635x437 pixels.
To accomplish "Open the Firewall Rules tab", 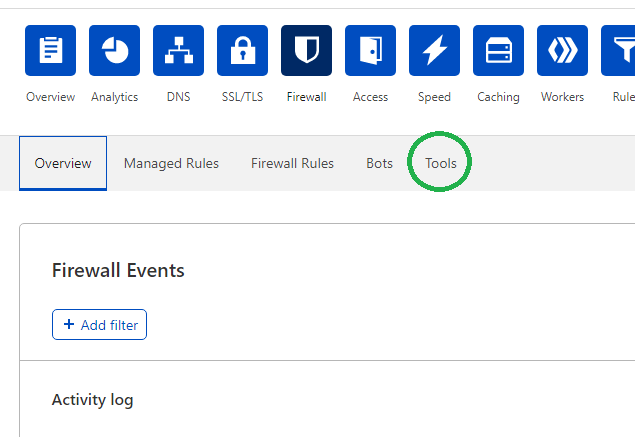I will [292, 163].
